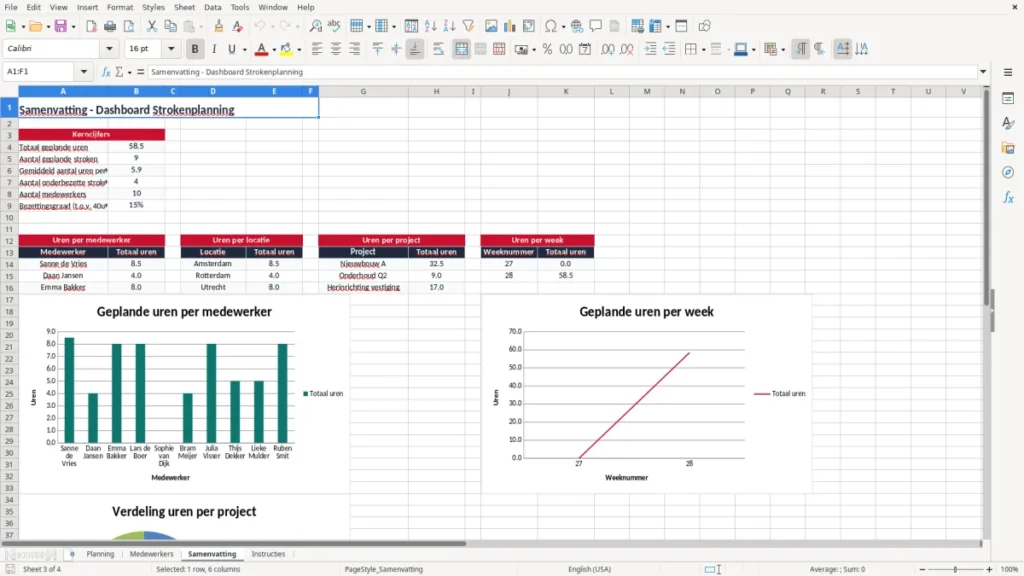The height and width of the screenshot is (576, 1024).
Task: Toggle Left-to-Right paragraph direction
Action: tap(800, 49)
